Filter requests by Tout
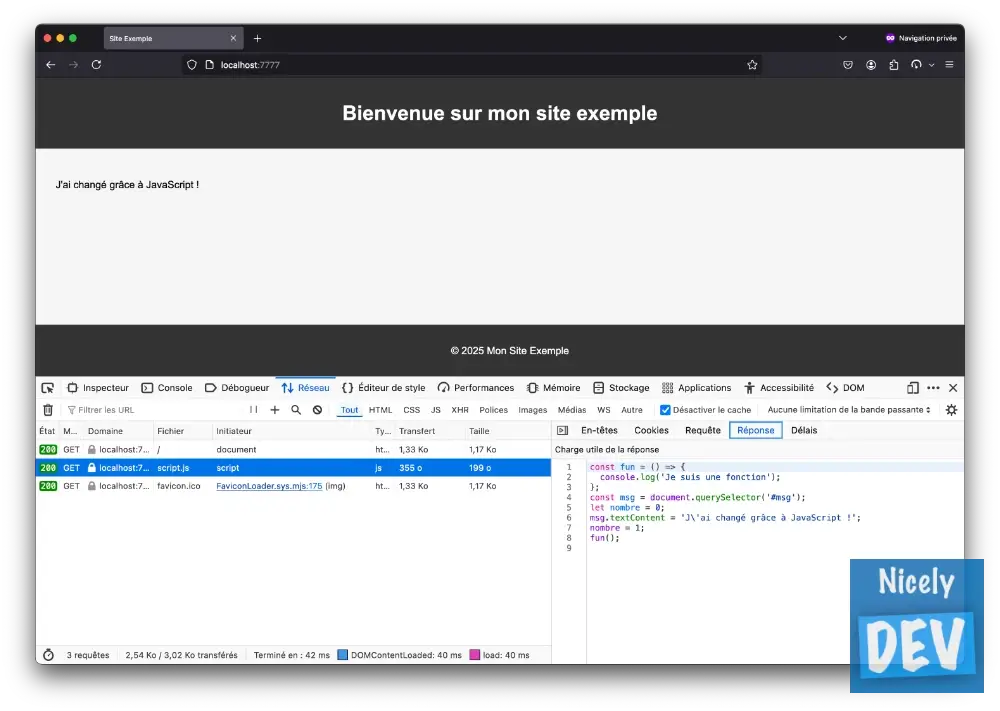Screen dimensions: 1000x711 (349, 410)
